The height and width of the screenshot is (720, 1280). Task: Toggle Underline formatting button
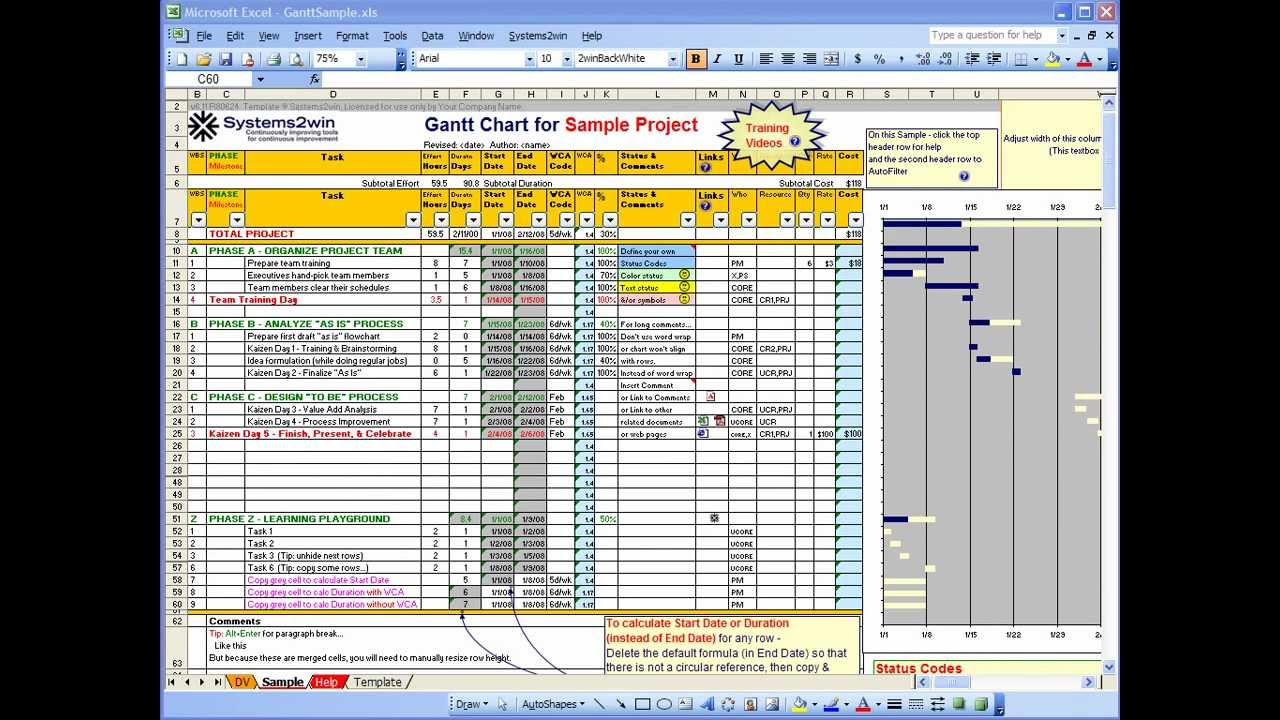point(738,59)
